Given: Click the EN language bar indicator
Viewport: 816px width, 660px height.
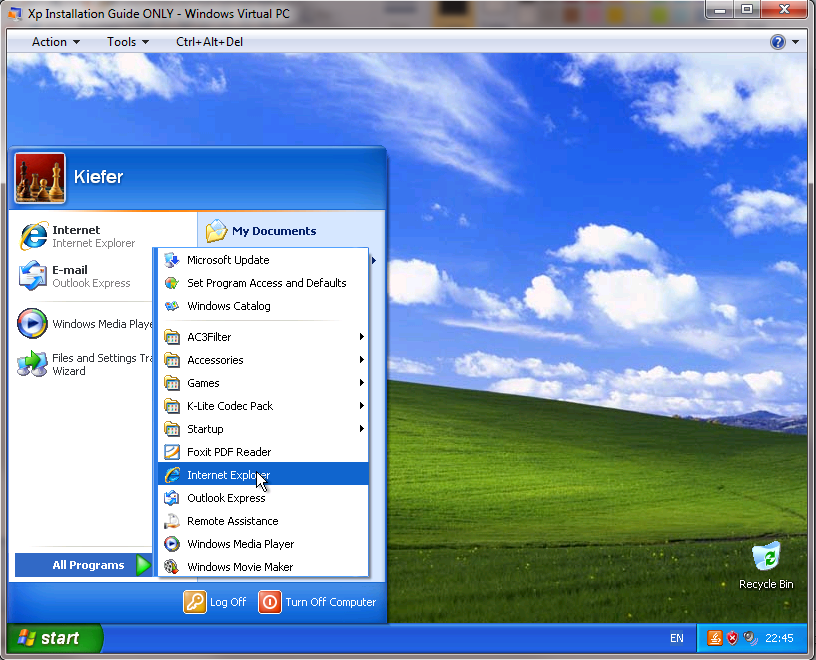Looking at the screenshot, I should click(x=677, y=638).
